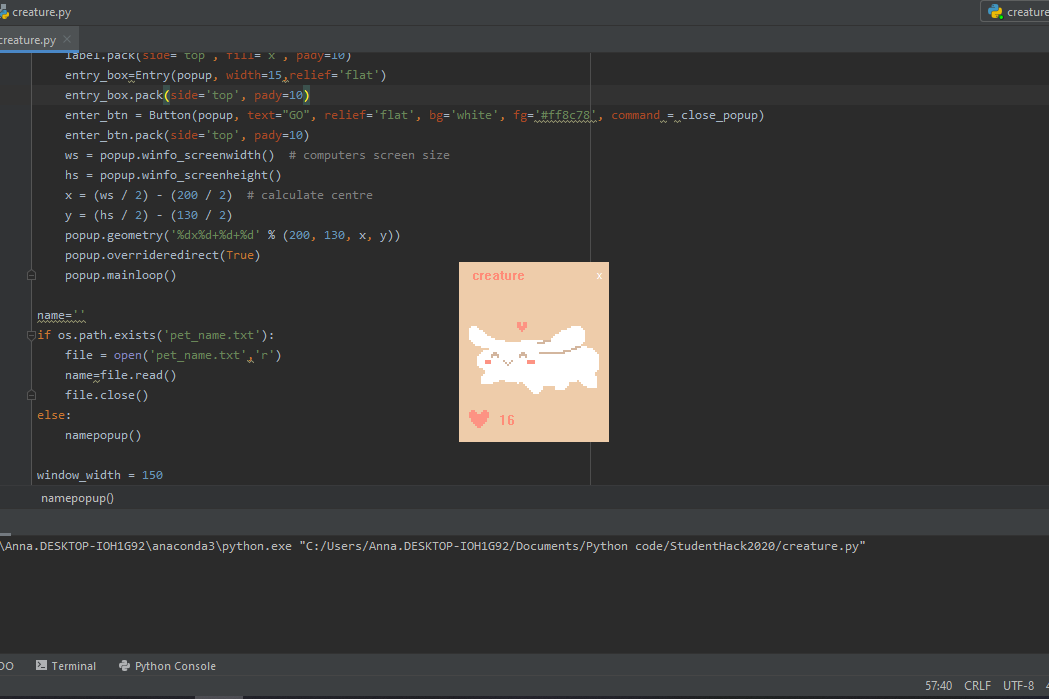Click the Python icon beside creature run configuration
The image size is (1049, 699).
click(x=995, y=12)
